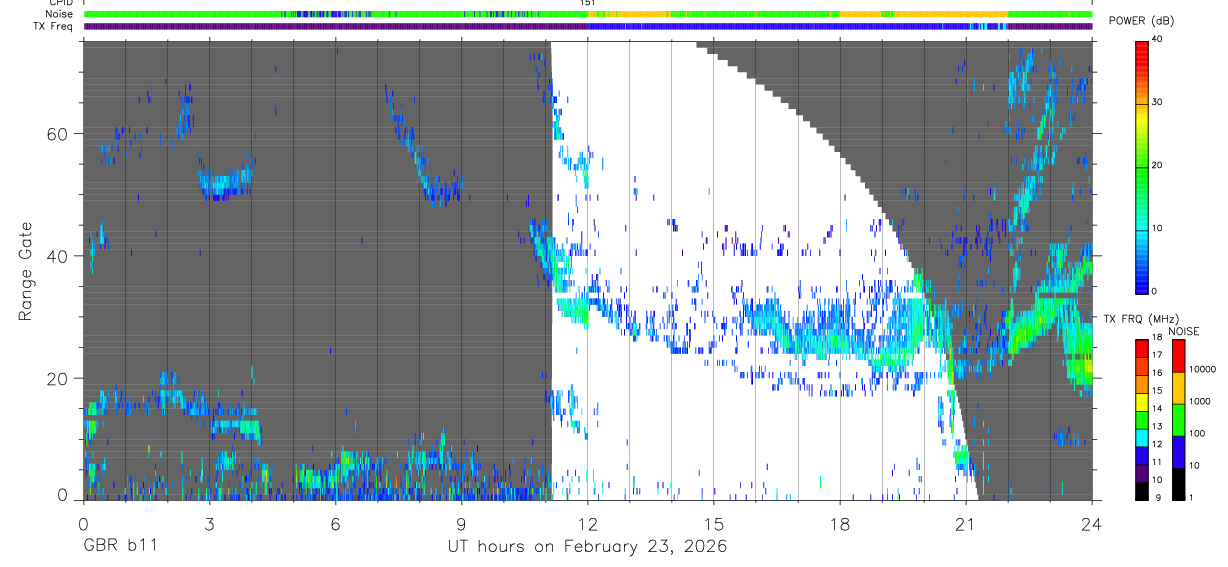Select the 'POWER (dB)' legend title
1228x567 pixels.
tap(1142, 21)
